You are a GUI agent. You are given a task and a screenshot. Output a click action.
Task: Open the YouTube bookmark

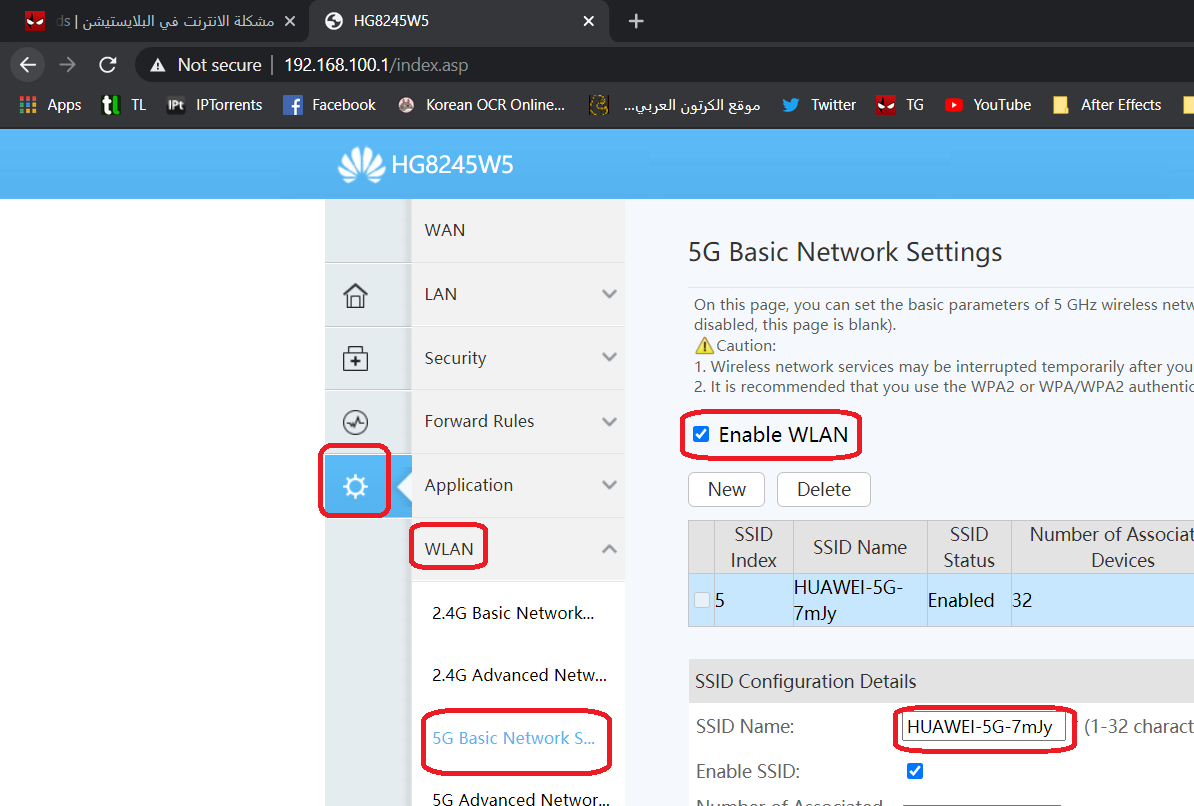coord(988,105)
